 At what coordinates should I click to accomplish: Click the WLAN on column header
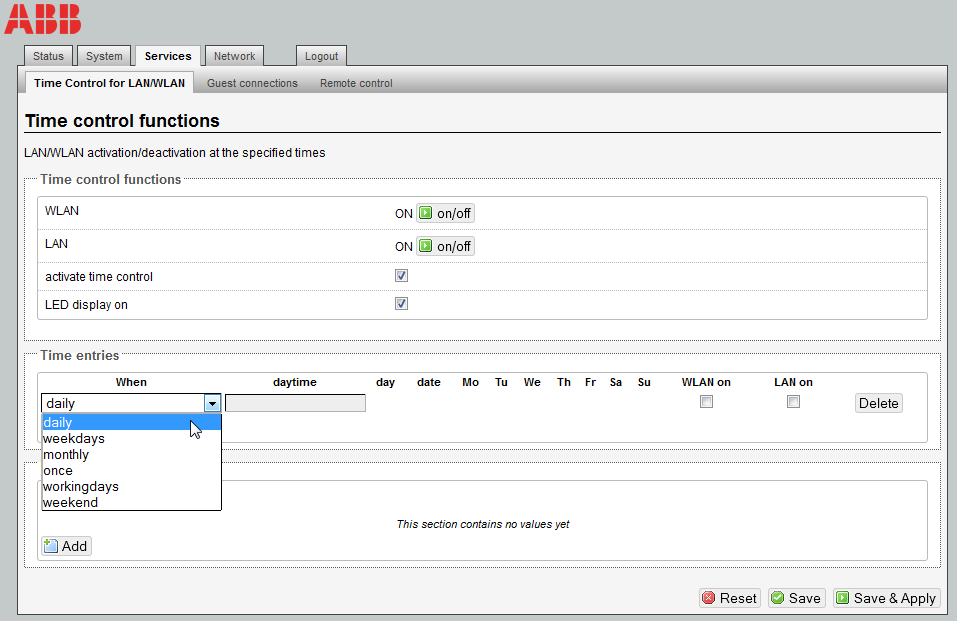706,382
